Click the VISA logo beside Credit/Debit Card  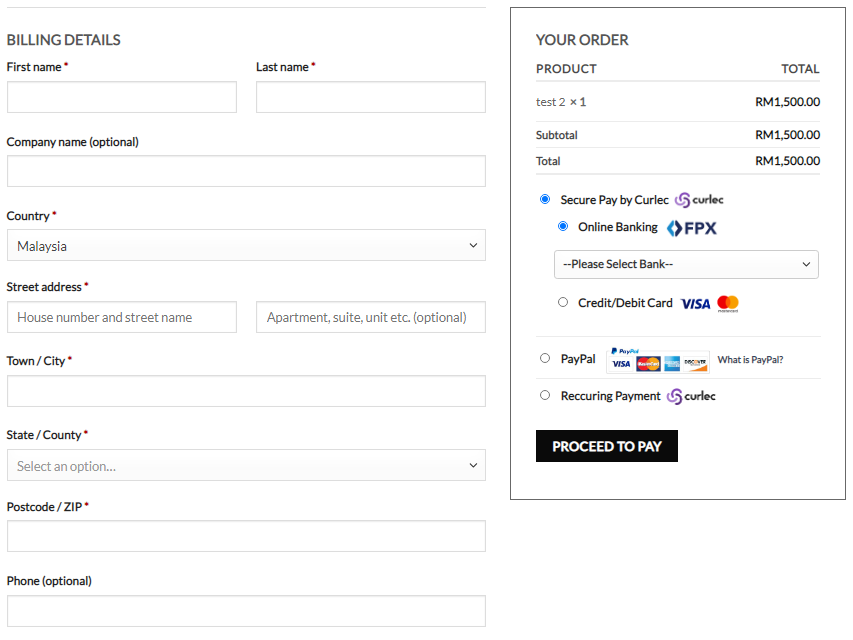click(695, 304)
